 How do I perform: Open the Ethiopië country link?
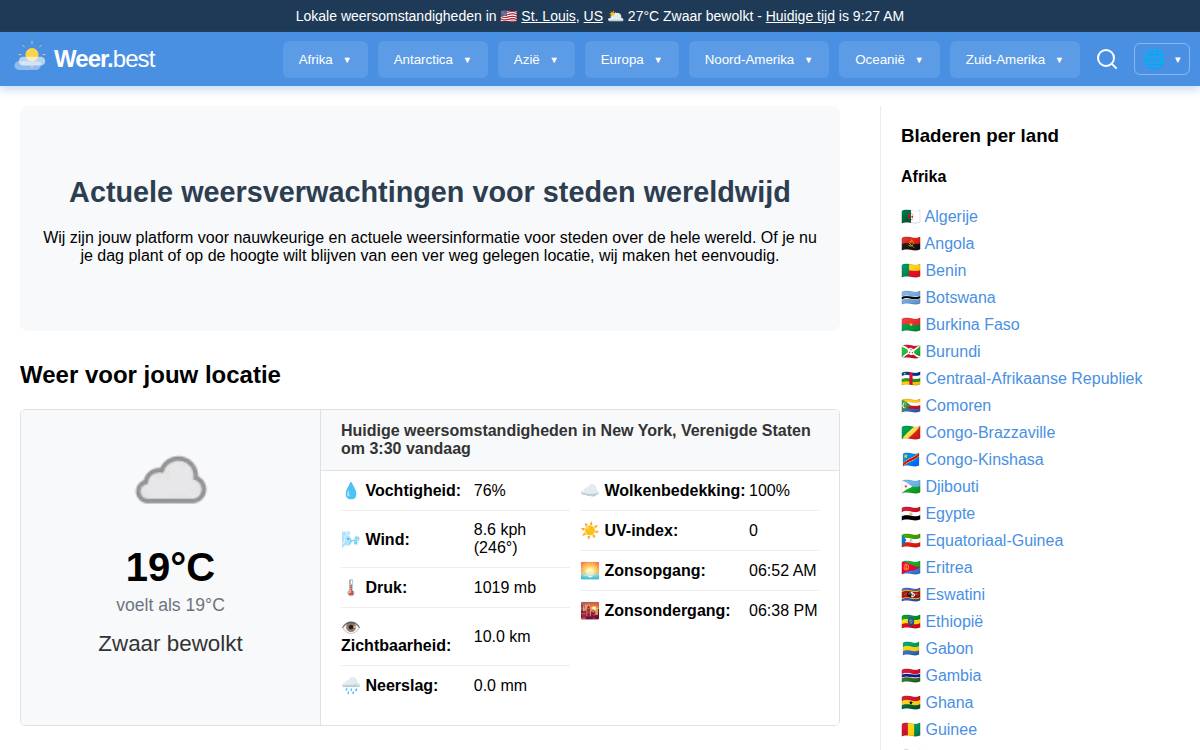954,622
